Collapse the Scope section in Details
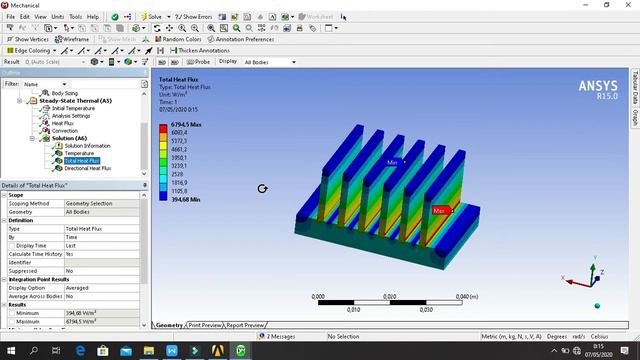This screenshot has width=640, height=360. pyautogui.click(x=4, y=195)
